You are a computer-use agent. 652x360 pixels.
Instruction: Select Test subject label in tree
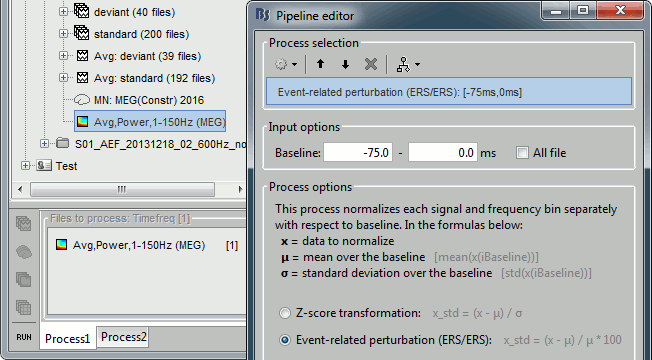(67, 166)
